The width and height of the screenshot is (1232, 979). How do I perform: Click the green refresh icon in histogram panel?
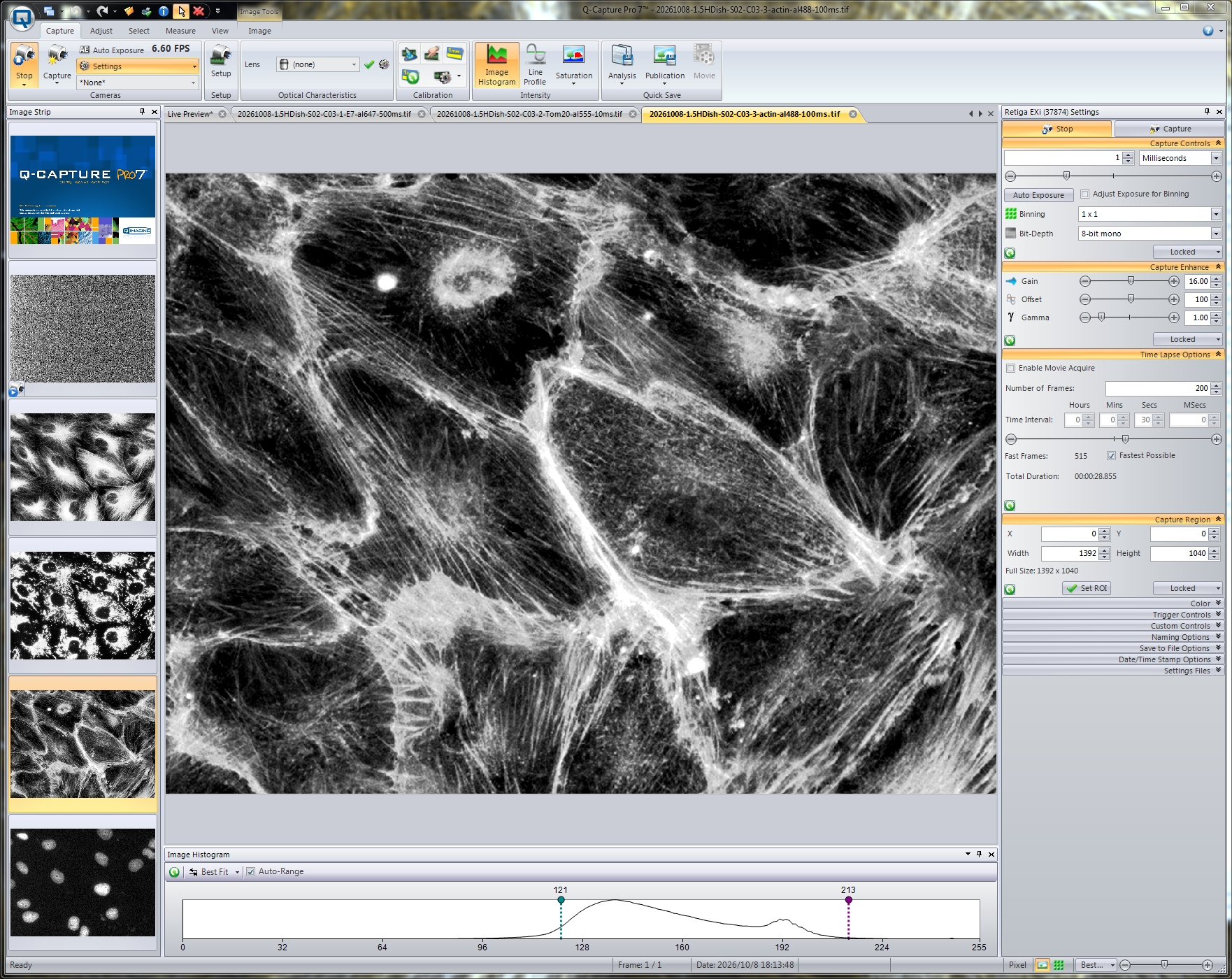tap(175, 872)
